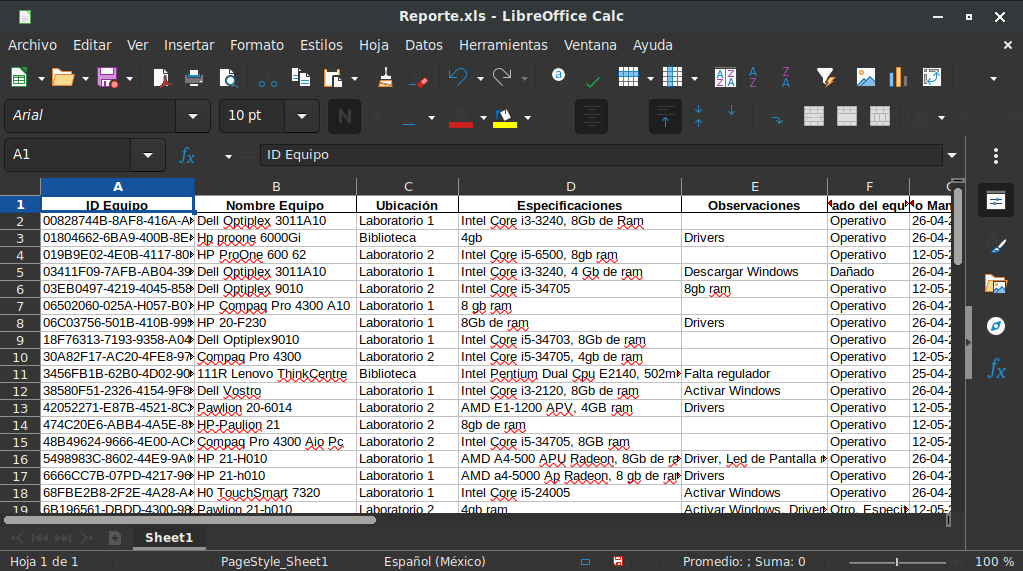Image resolution: width=1023 pixels, height=571 pixels.
Task: Click the AutoFilter funnel icon
Action: 826,78
